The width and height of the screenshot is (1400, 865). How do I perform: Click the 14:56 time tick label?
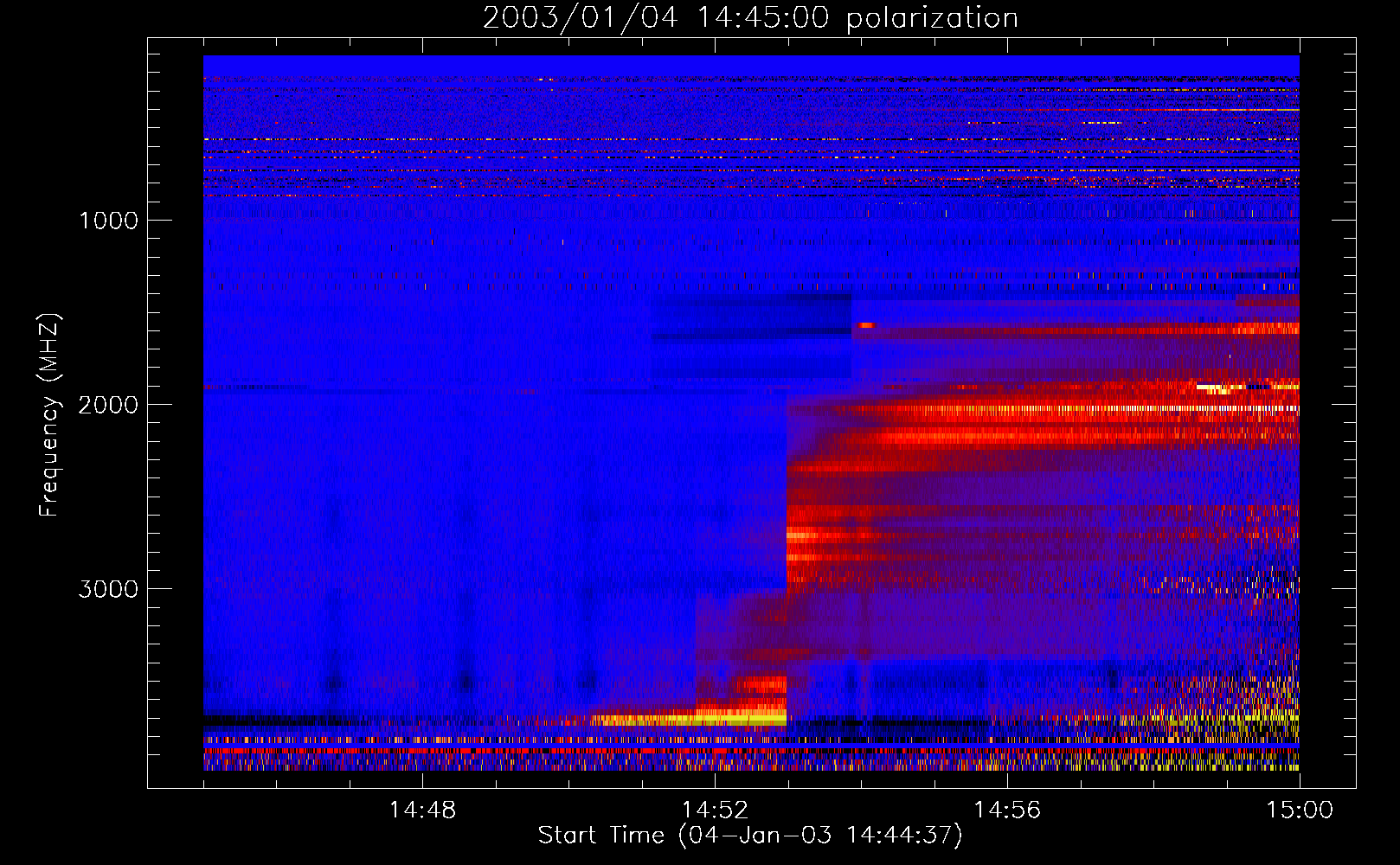[x=1007, y=811]
